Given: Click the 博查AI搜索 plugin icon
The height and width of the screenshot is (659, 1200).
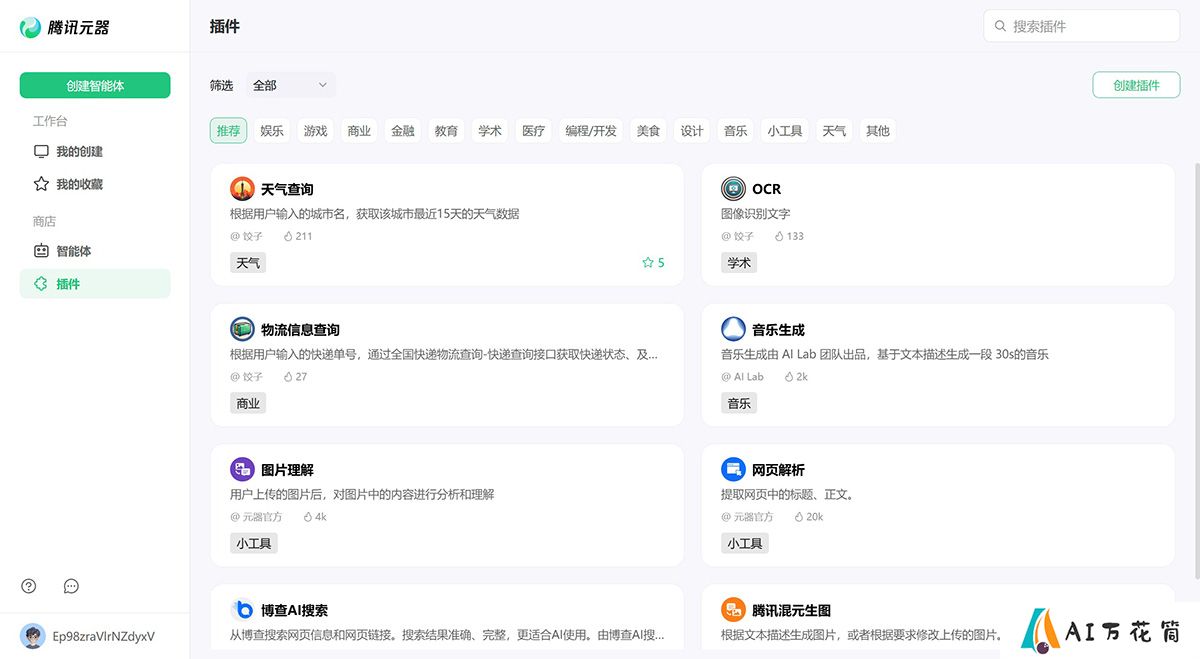Looking at the screenshot, I should click(242, 610).
